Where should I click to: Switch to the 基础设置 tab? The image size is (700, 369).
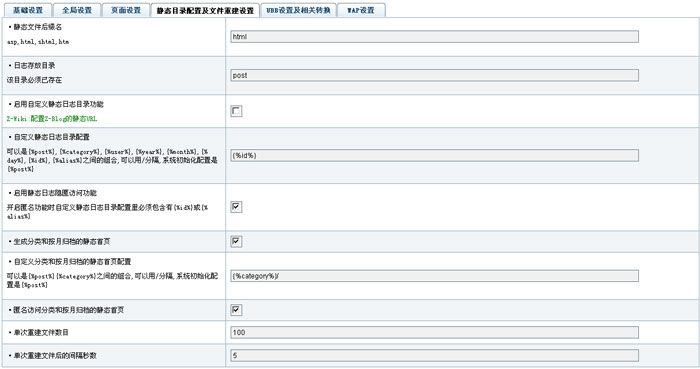27,10
